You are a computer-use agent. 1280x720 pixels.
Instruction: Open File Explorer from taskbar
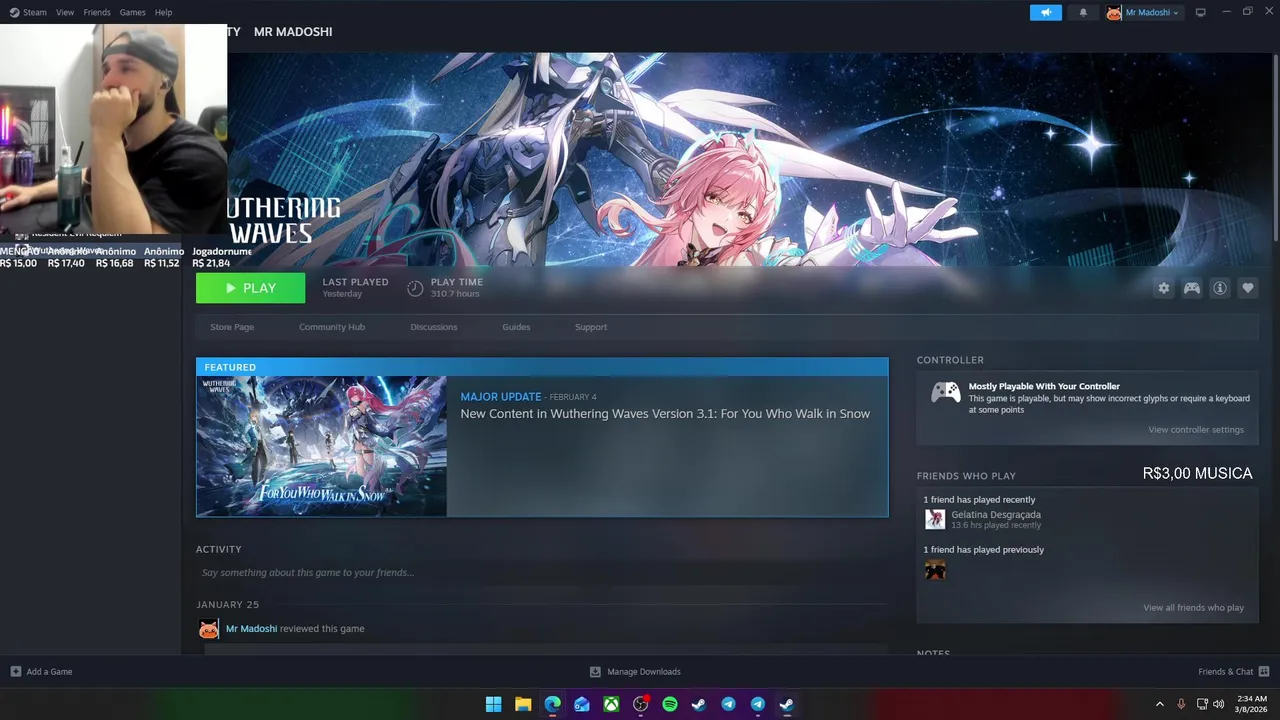click(x=523, y=704)
